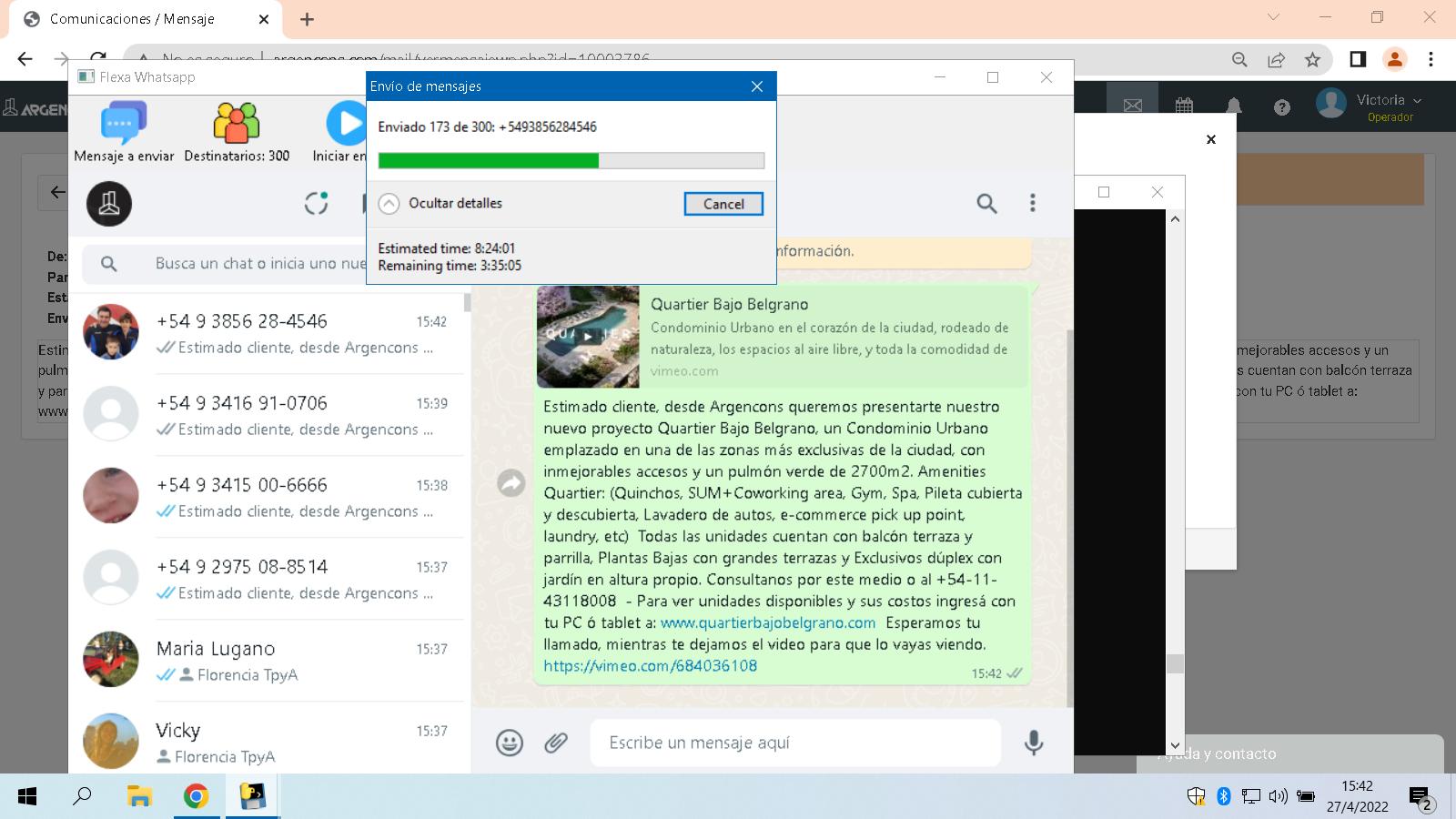The image size is (1456, 819).
Task: Open the Maria Lugano chat
Action: tap(270, 660)
